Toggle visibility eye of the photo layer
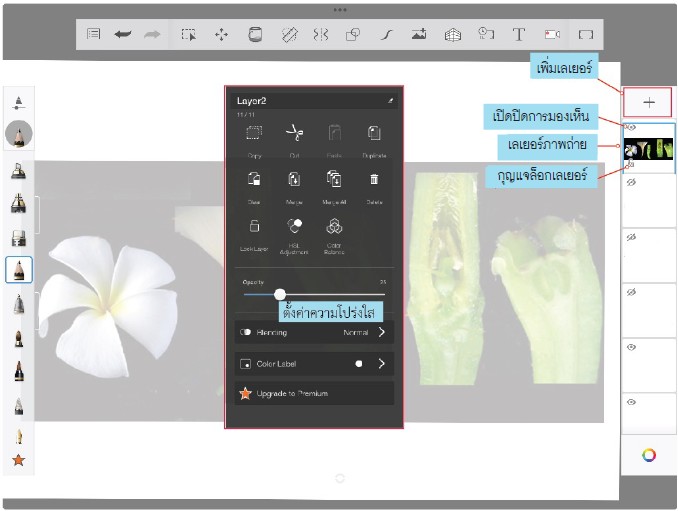 pyautogui.click(x=631, y=128)
